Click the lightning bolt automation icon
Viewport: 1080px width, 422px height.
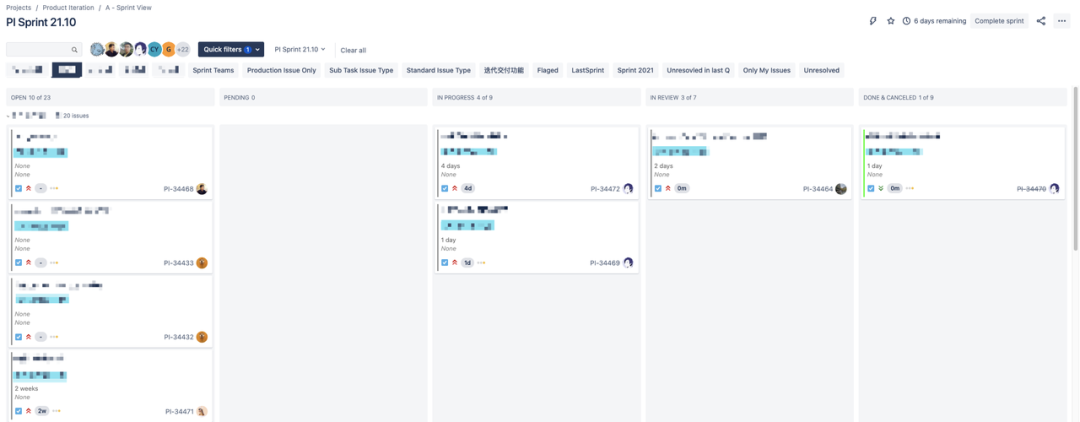click(873, 21)
